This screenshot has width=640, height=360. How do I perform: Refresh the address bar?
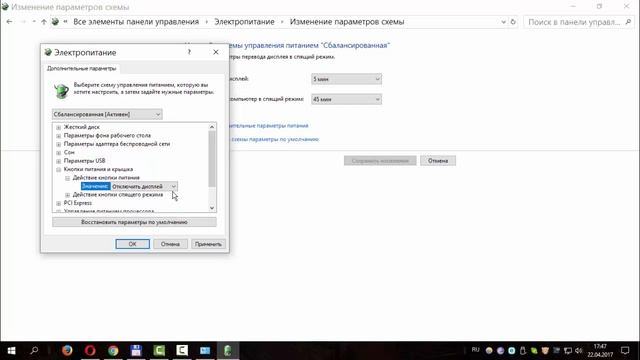[513, 22]
